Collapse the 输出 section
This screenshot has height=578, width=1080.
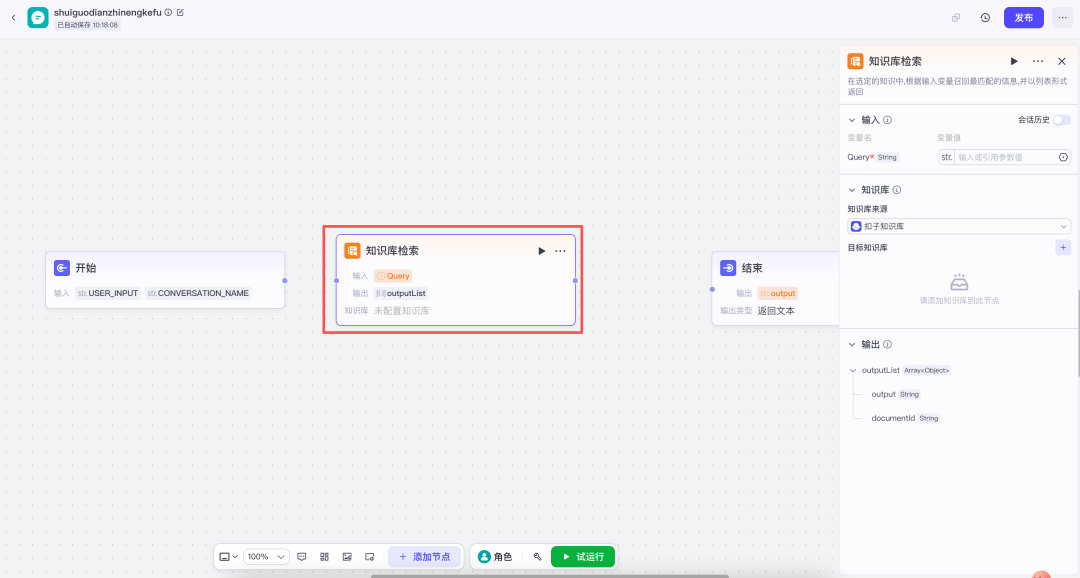852,344
